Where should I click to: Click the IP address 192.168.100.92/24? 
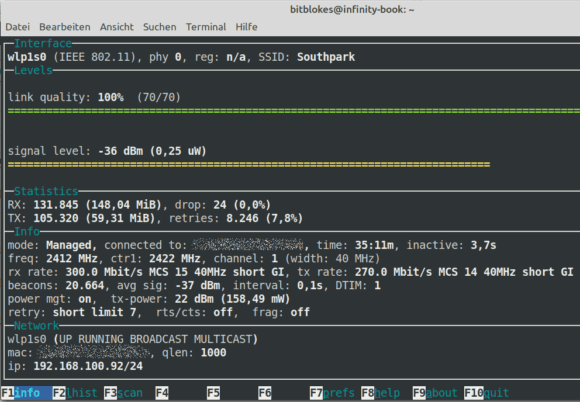coord(88,366)
